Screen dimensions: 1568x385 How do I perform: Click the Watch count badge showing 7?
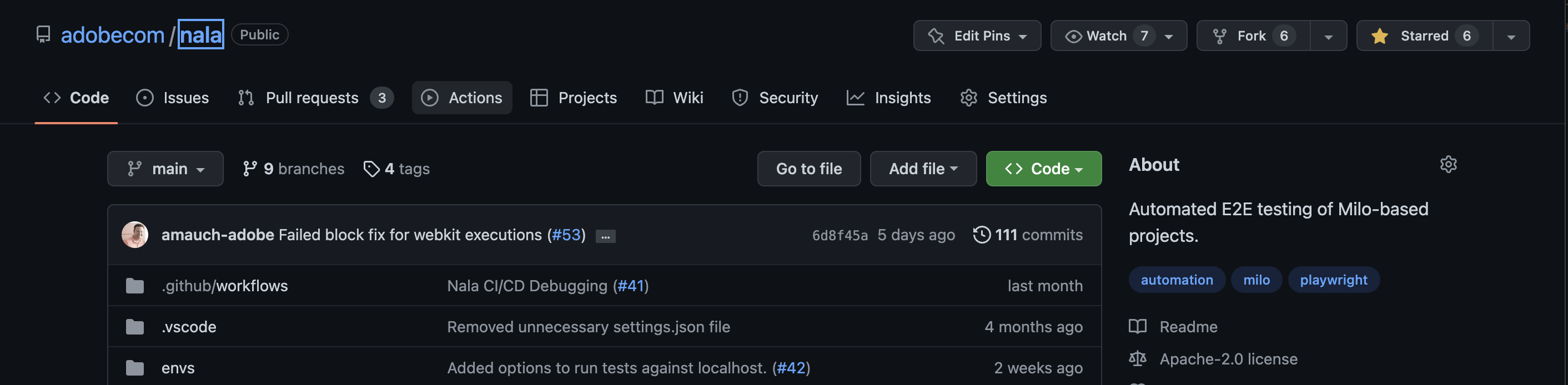pos(1144,36)
